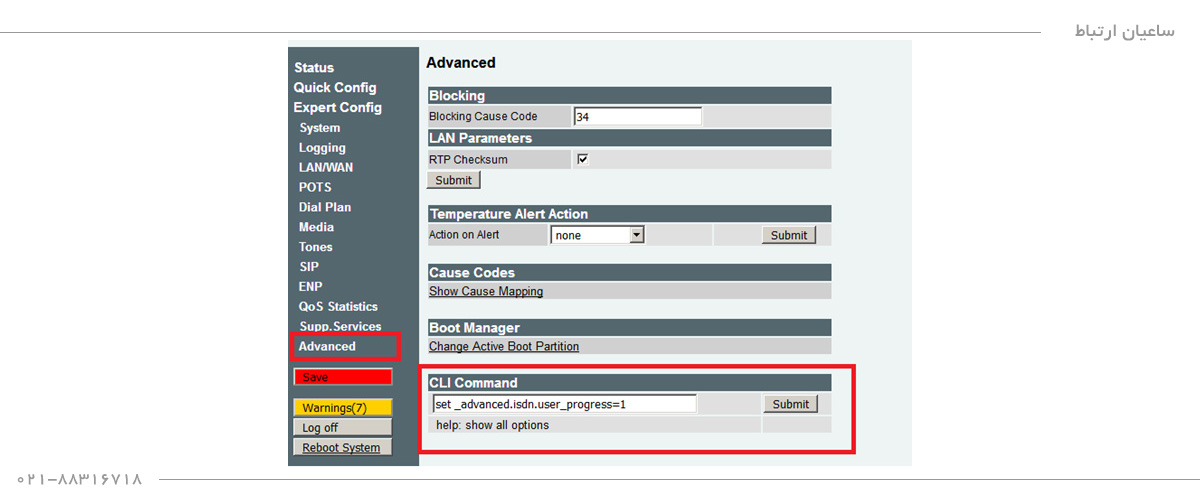Image resolution: width=1200 pixels, height=500 pixels.
Task: Click the Blocking Cause Code input field
Action: [x=637, y=117]
